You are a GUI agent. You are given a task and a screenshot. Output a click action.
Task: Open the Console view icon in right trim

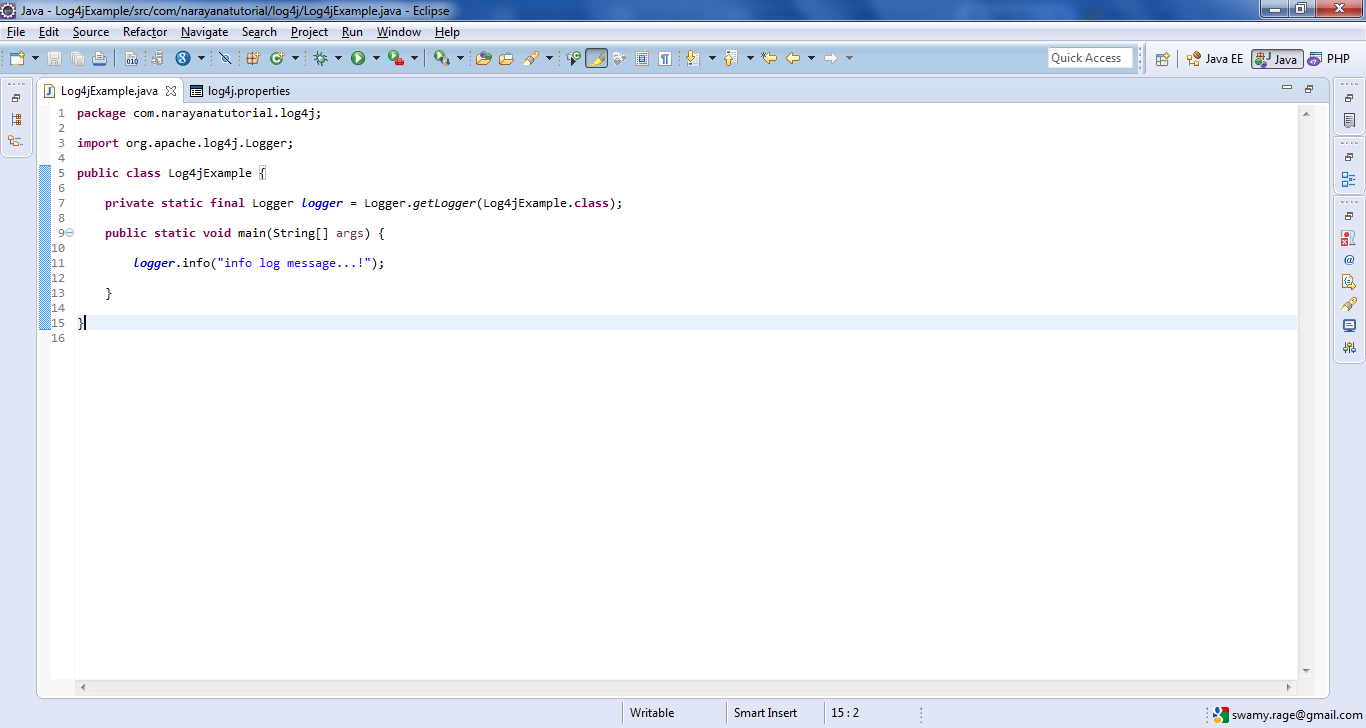(1349, 325)
